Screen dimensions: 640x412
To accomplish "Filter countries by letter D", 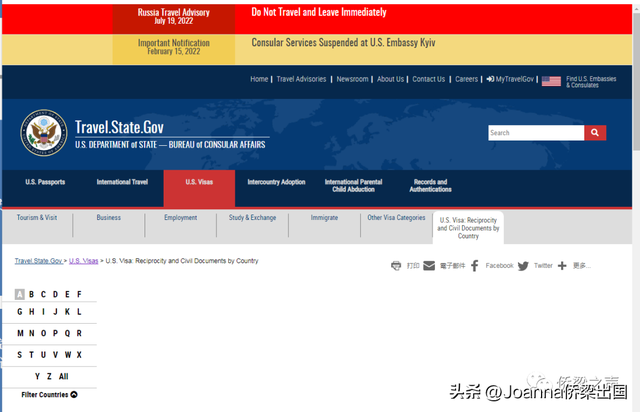I will pyautogui.click(x=55, y=294).
